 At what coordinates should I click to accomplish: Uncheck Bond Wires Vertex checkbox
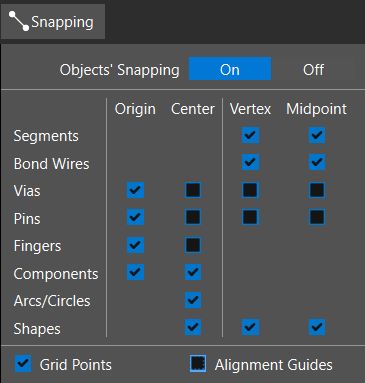pos(250,162)
